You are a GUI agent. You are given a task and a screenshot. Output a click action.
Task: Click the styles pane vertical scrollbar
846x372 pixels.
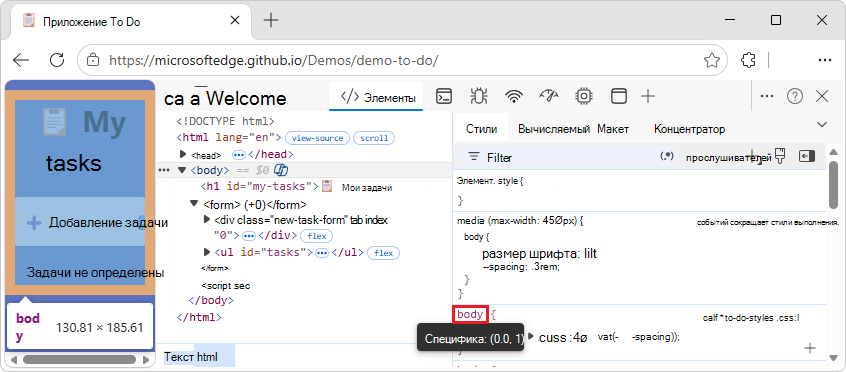tap(833, 184)
